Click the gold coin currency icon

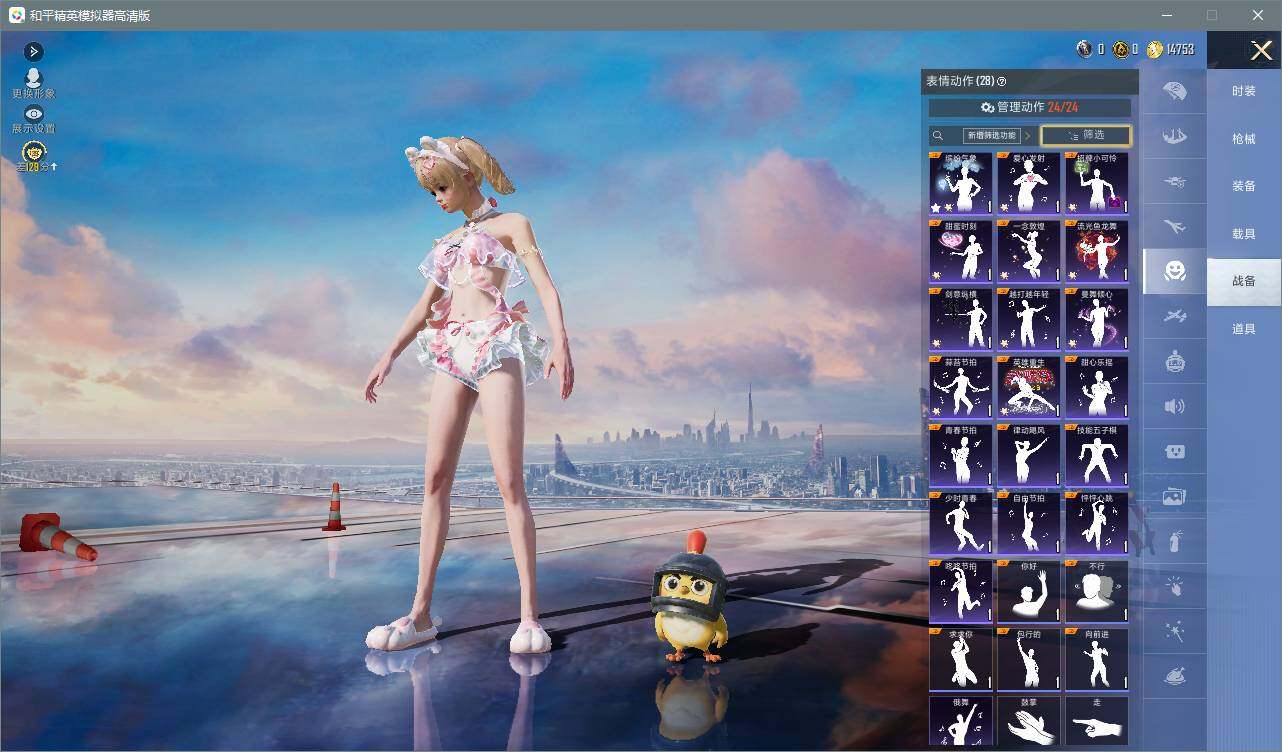(x=1155, y=49)
